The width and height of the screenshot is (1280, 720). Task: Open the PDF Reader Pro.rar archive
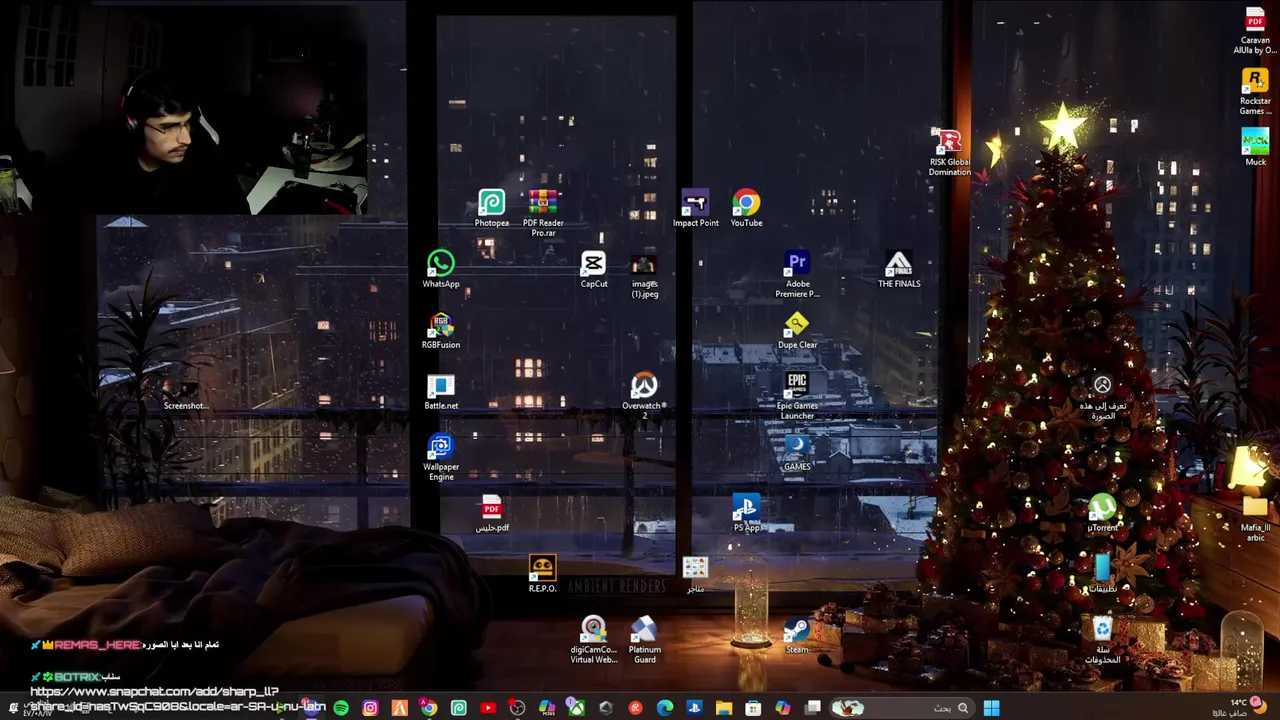(543, 213)
